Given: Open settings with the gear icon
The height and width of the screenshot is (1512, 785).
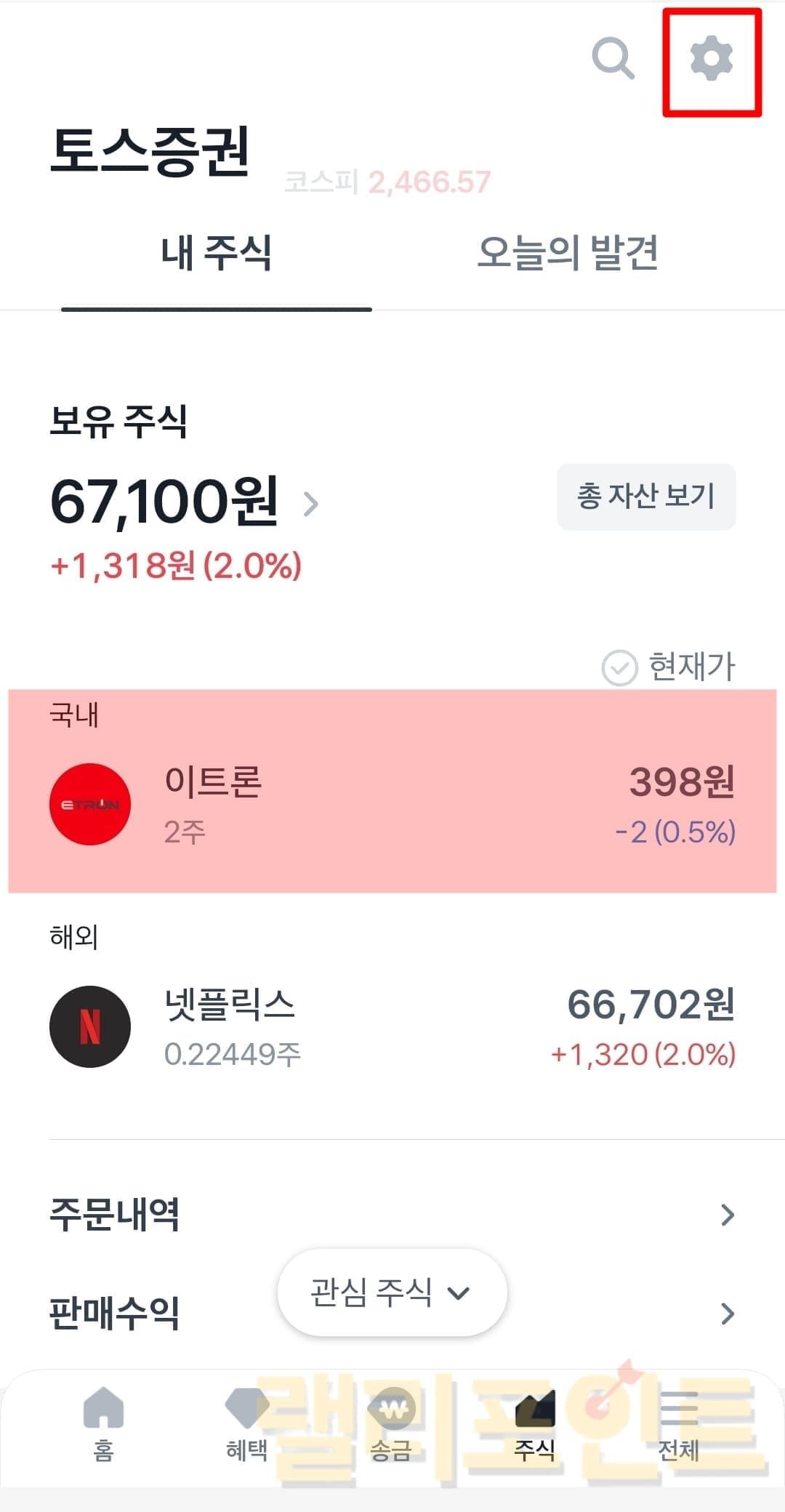Looking at the screenshot, I should [711, 60].
